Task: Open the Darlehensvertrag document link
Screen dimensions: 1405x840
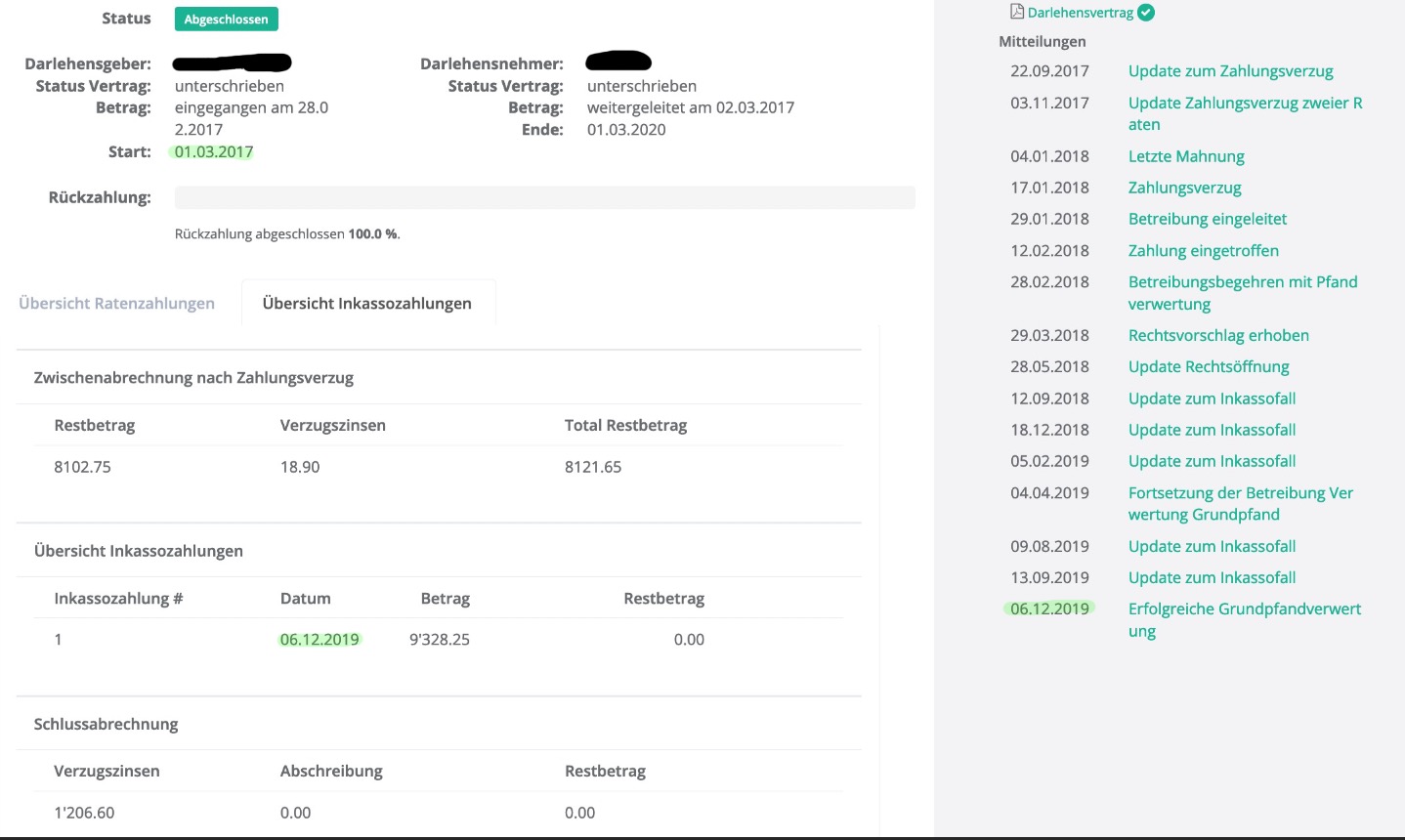Action: coord(1081,13)
